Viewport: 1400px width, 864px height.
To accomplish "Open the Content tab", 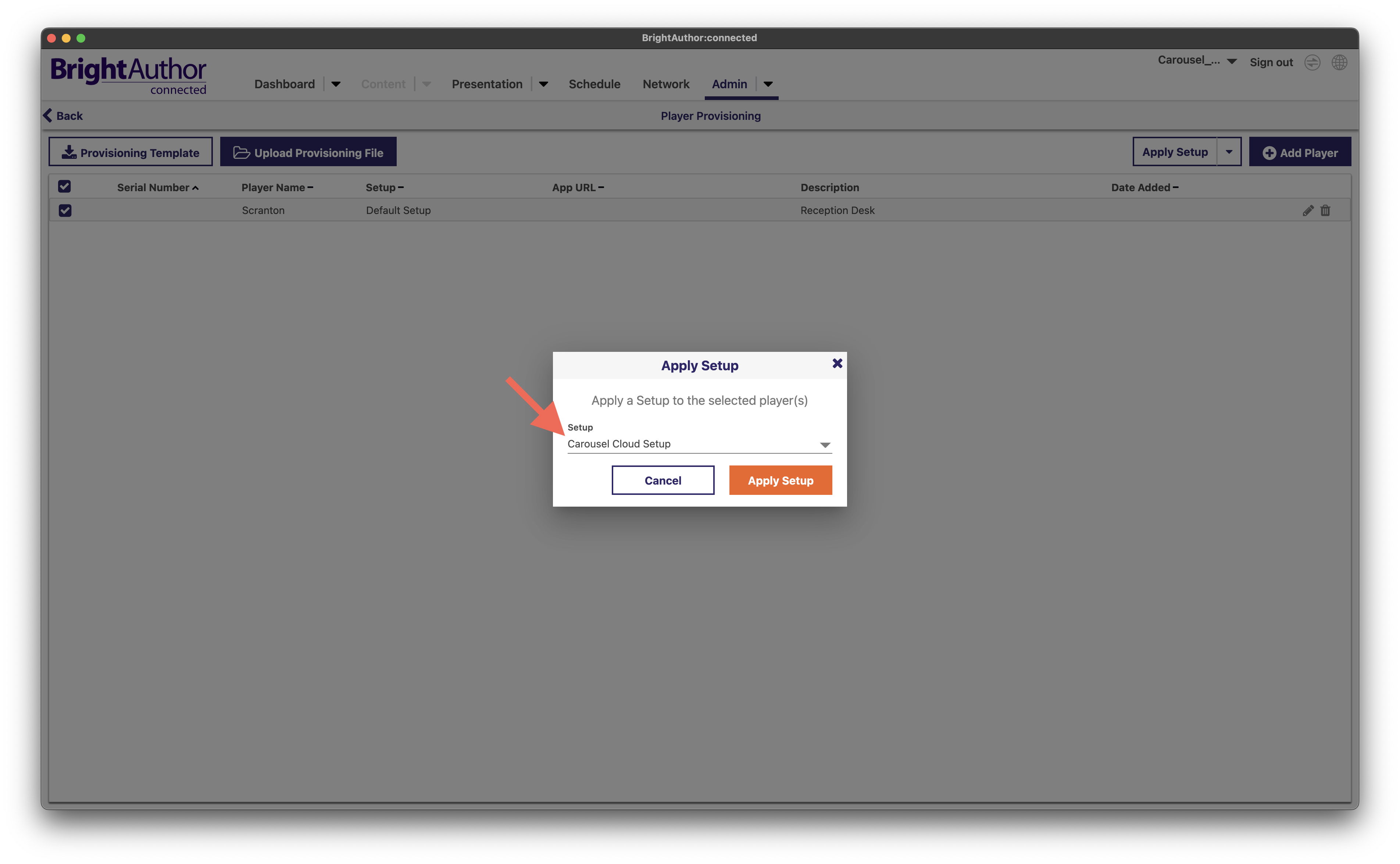I will (x=383, y=84).
